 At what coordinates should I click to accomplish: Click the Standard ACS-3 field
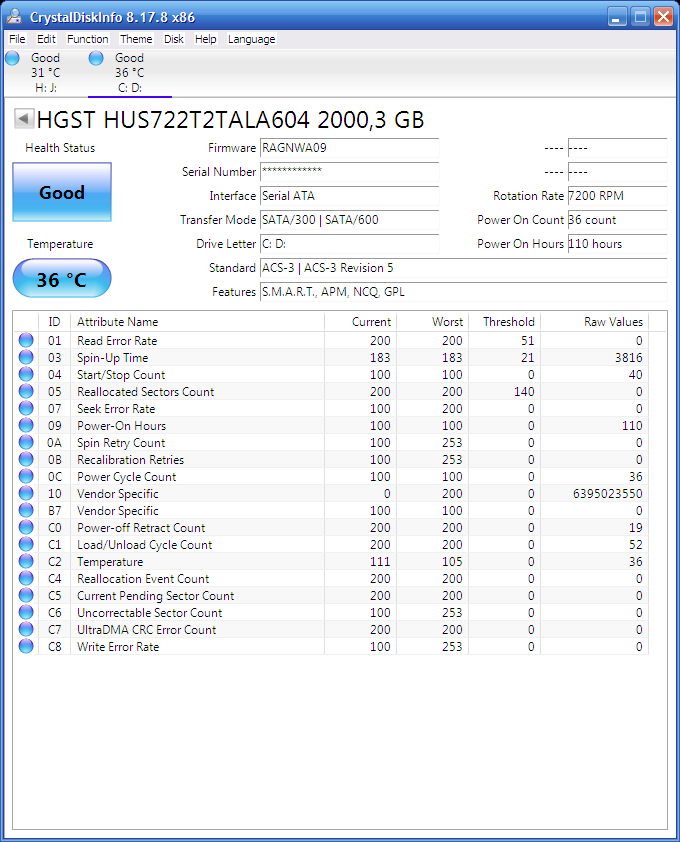click(464, 268)
